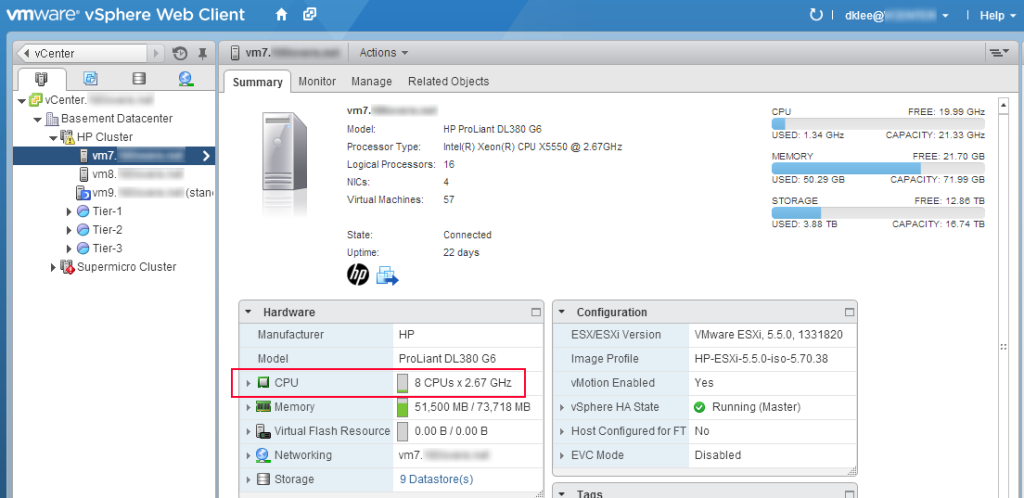Click the scroll up arrow of summary pane
This screenshot has height=498, width=1024.
(x=1004, y=104)
